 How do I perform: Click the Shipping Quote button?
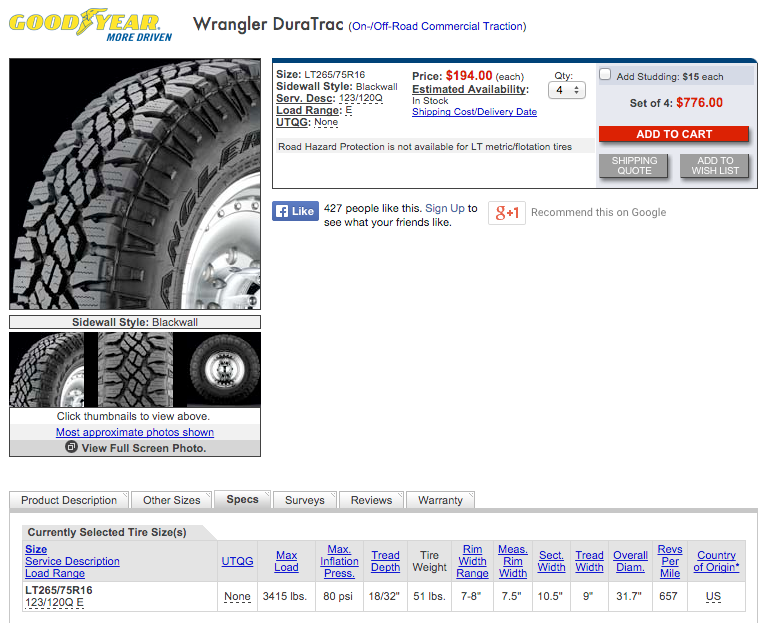tap(634, 165)
